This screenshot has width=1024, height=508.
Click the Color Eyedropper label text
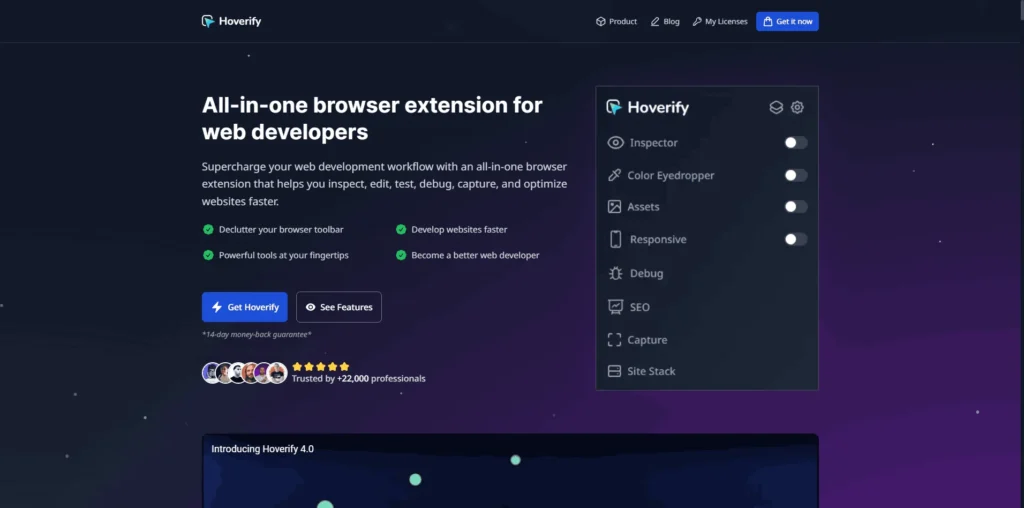coord(671,175)
